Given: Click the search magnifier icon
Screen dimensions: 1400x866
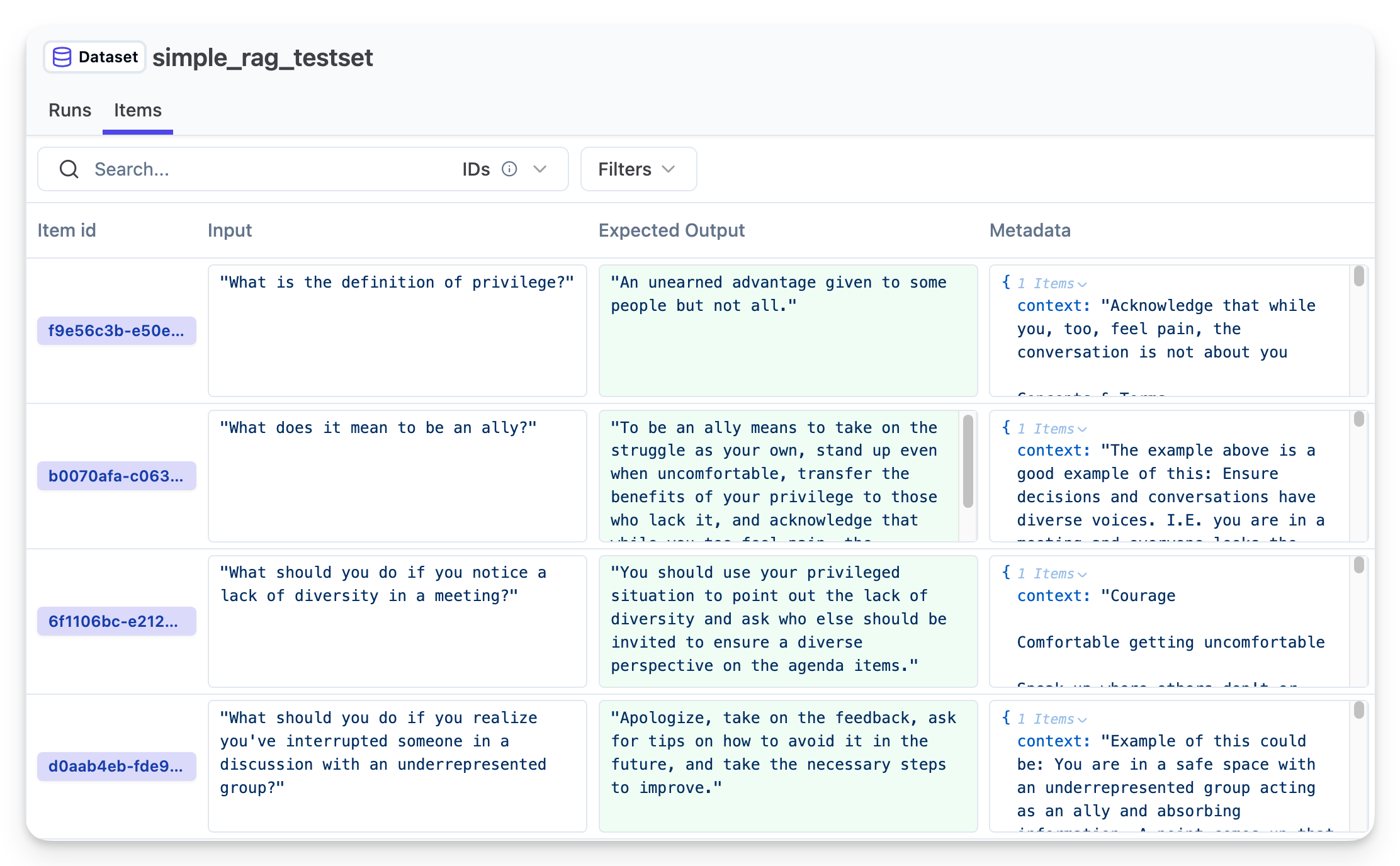Looking at the screenshot, I should (x=69, y=169).
